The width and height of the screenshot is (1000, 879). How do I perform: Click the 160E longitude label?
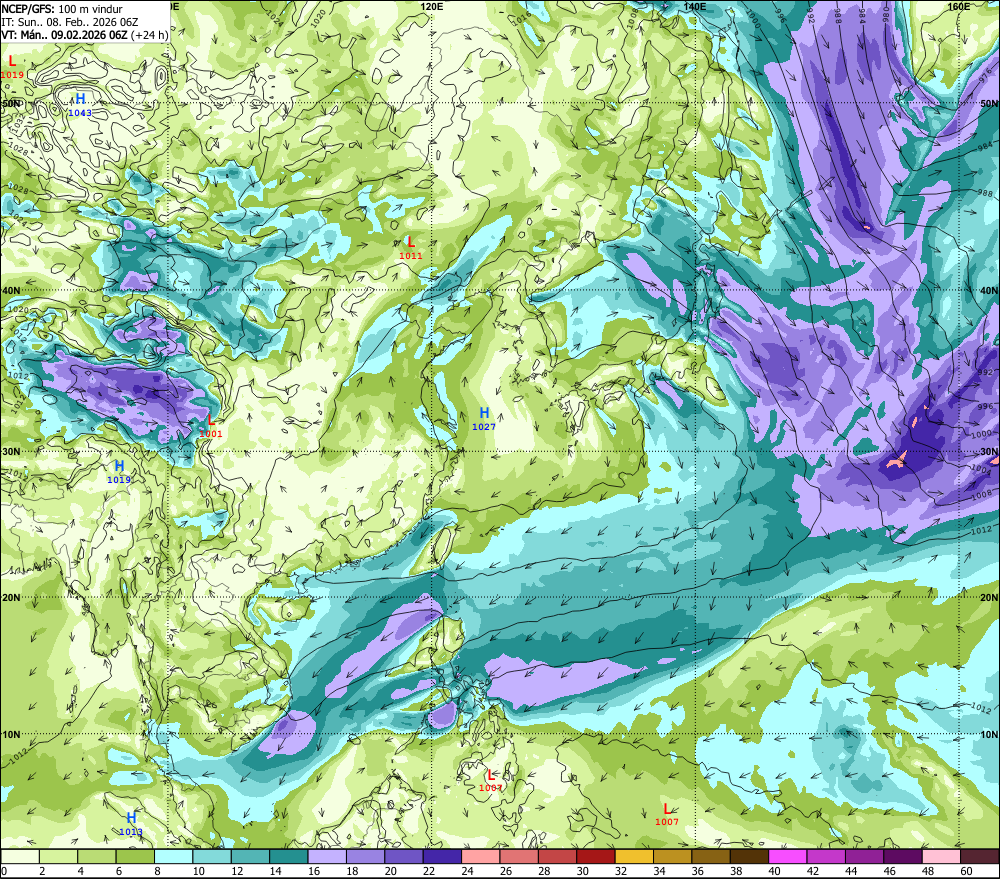pos(959,6)
